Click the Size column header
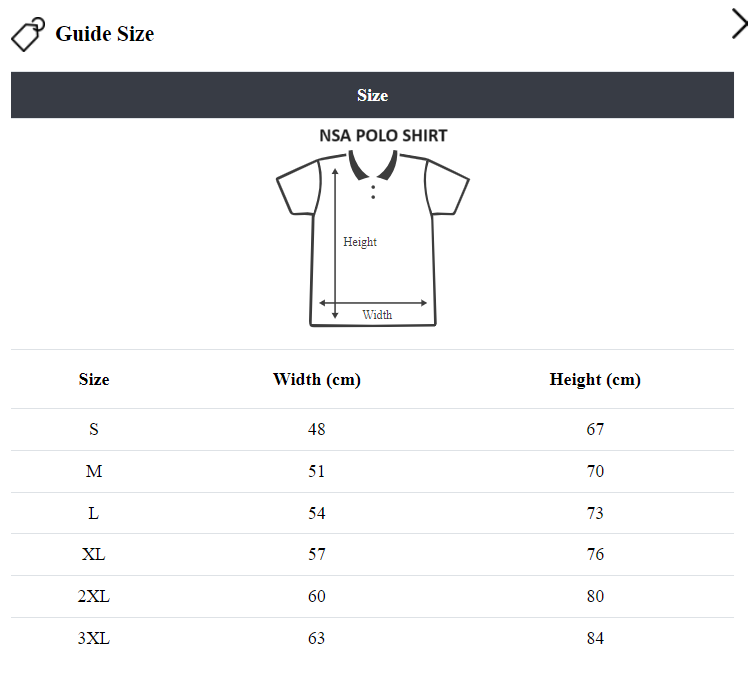Image resolution: width=748 pixels, height=684 pixels. click(94, 380)
